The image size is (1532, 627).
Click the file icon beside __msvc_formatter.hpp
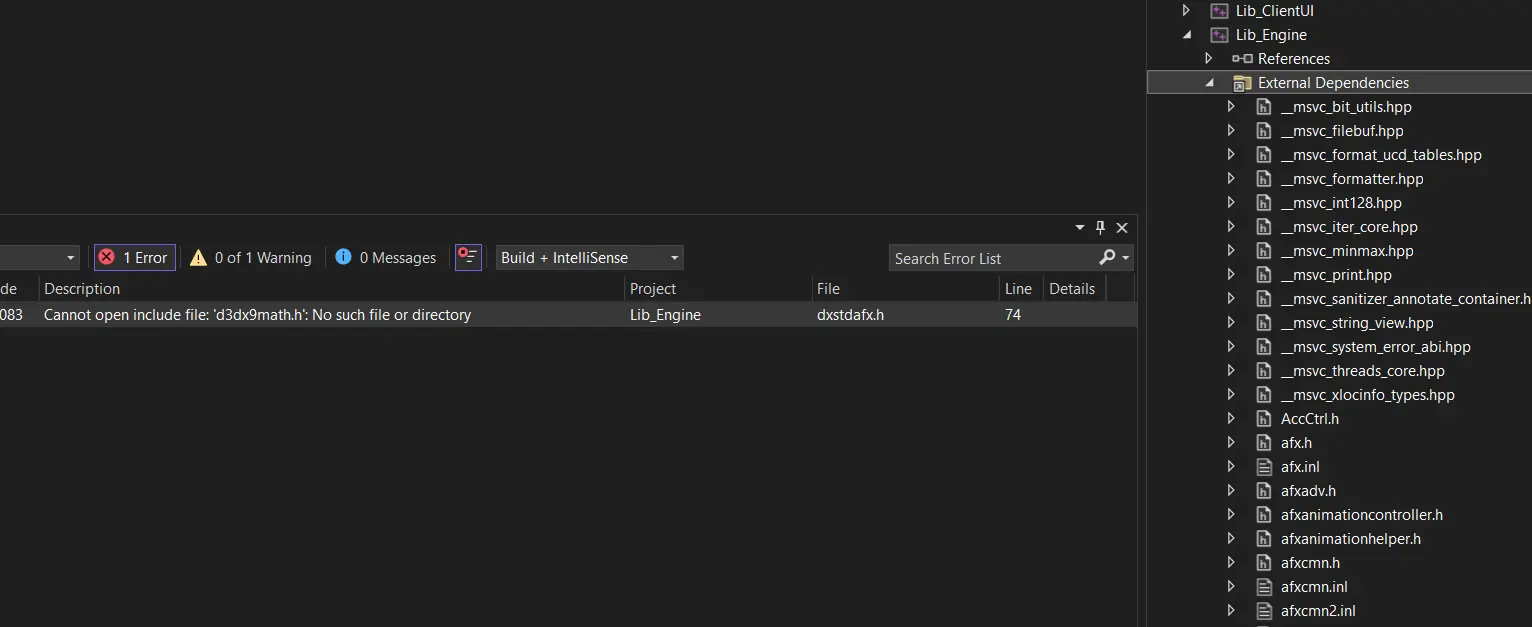coord(1264,179)
